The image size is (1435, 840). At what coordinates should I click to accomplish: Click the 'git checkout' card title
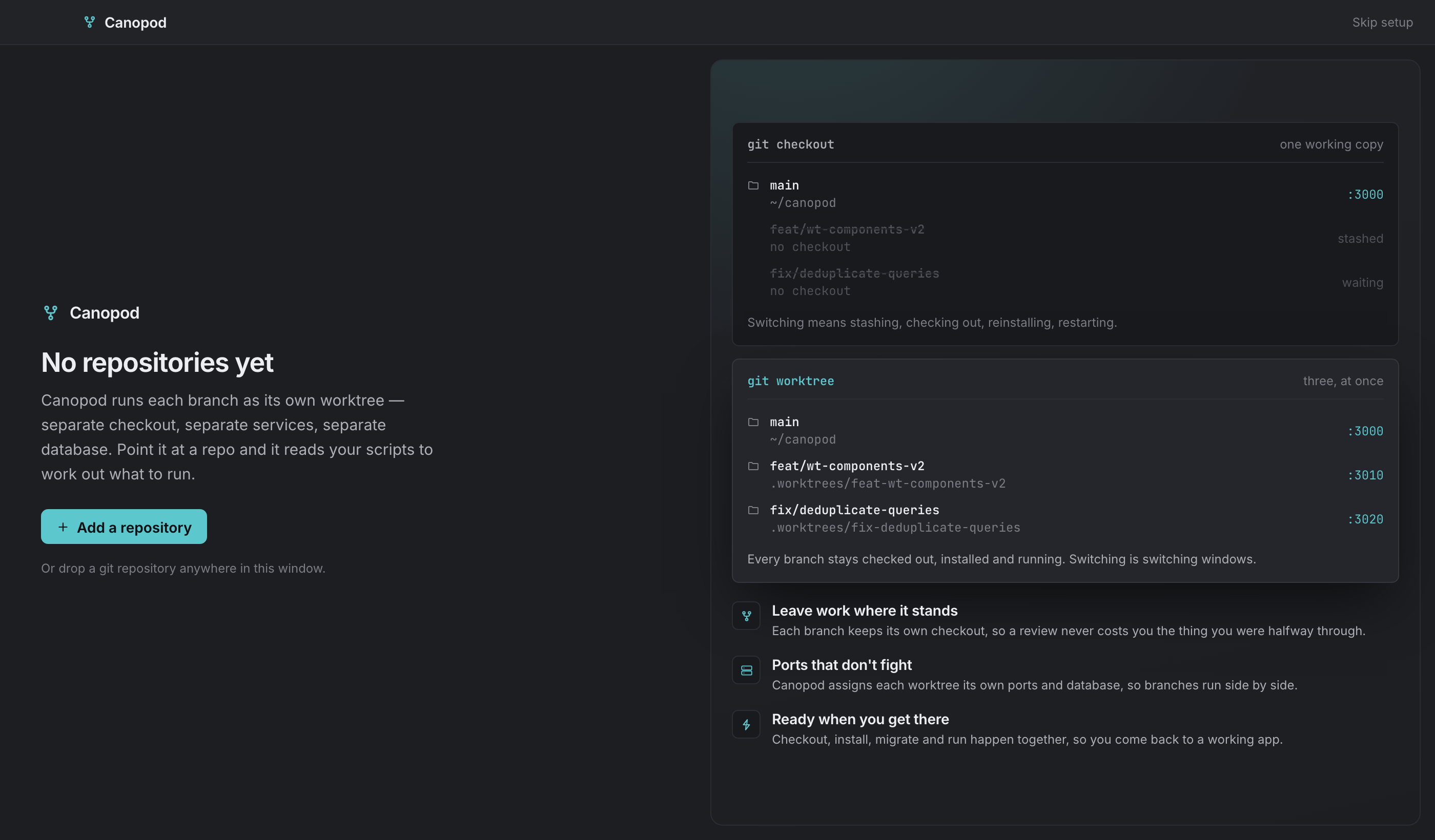point(790,144)
